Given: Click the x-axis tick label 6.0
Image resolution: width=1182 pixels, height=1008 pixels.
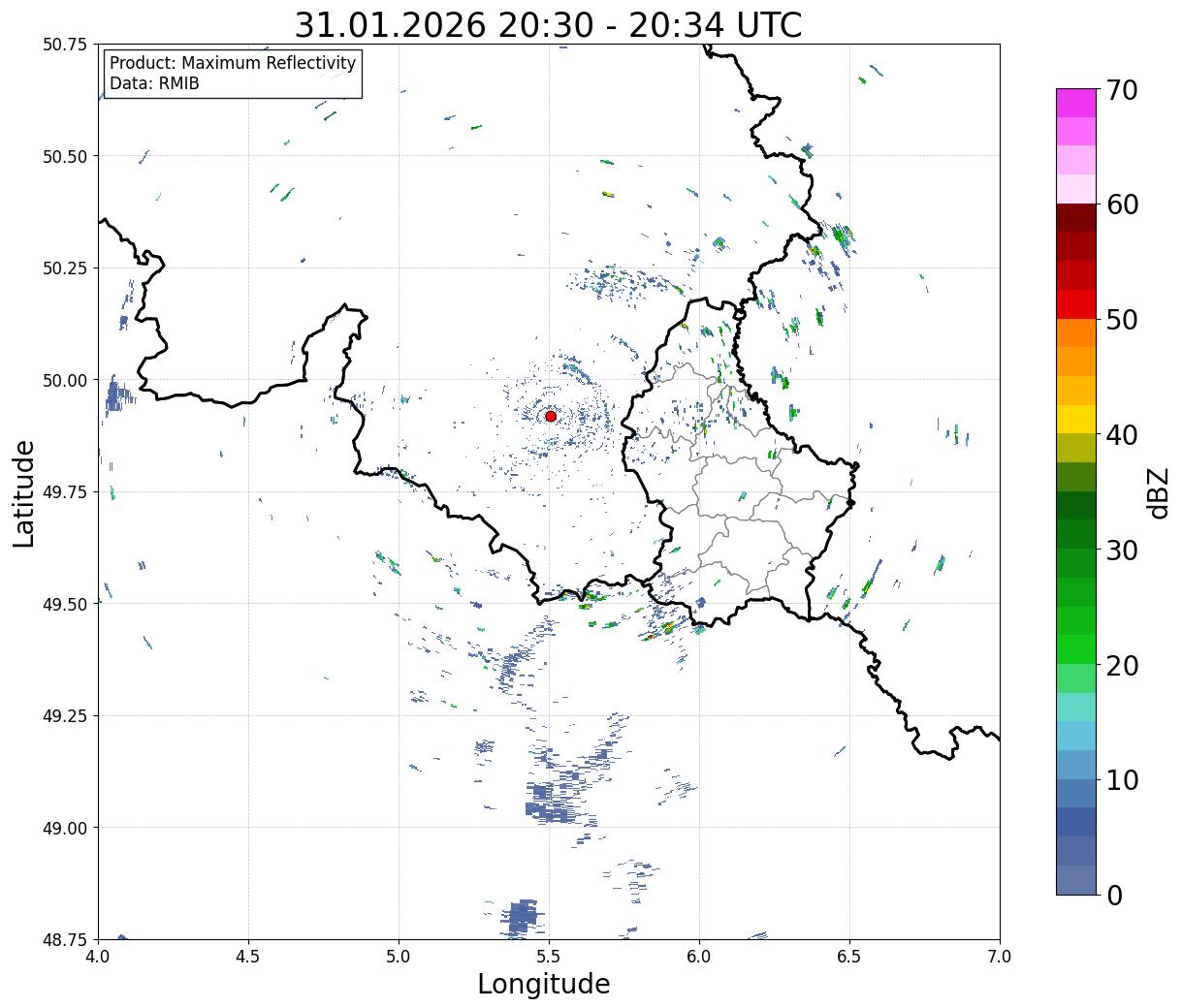Looking at the screenshot, I should 699,956.
